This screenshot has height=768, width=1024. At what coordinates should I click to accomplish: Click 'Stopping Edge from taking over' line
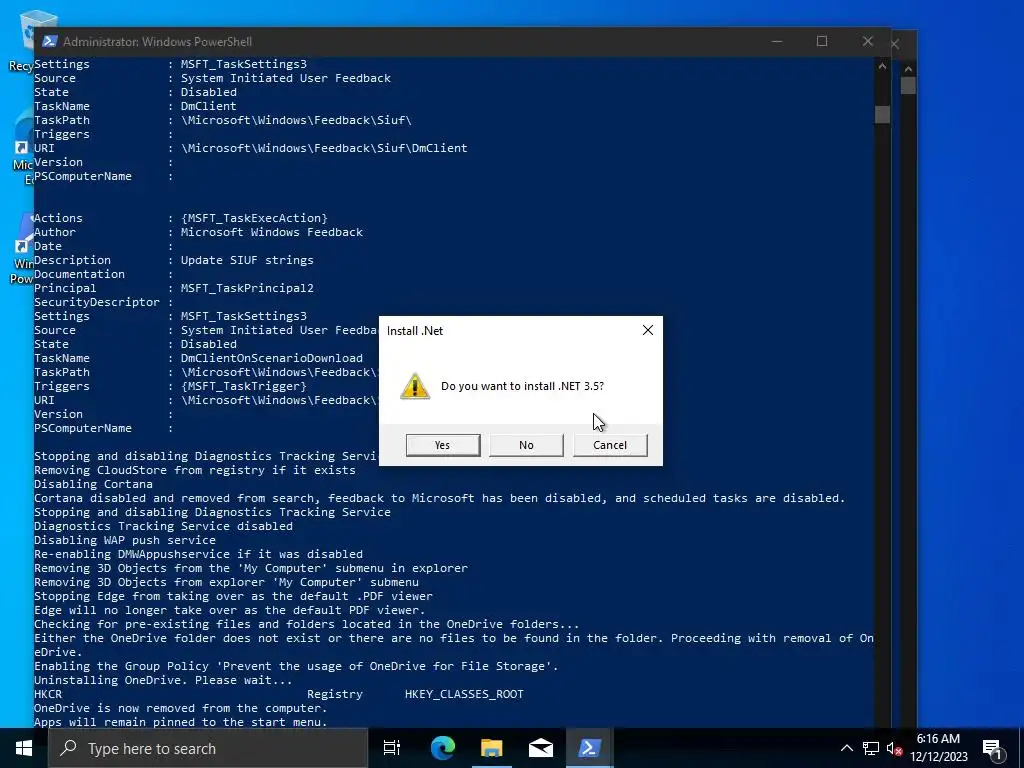(x=233, y=596)
